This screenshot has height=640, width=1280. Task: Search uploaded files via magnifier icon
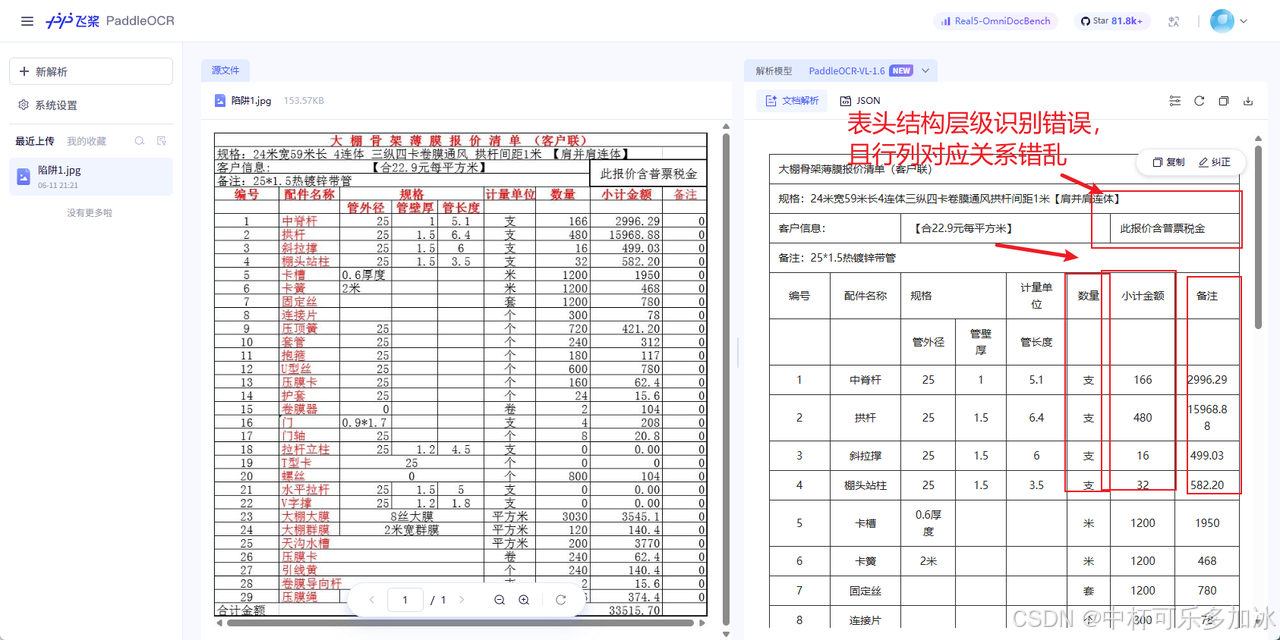(x=140, y=141)
